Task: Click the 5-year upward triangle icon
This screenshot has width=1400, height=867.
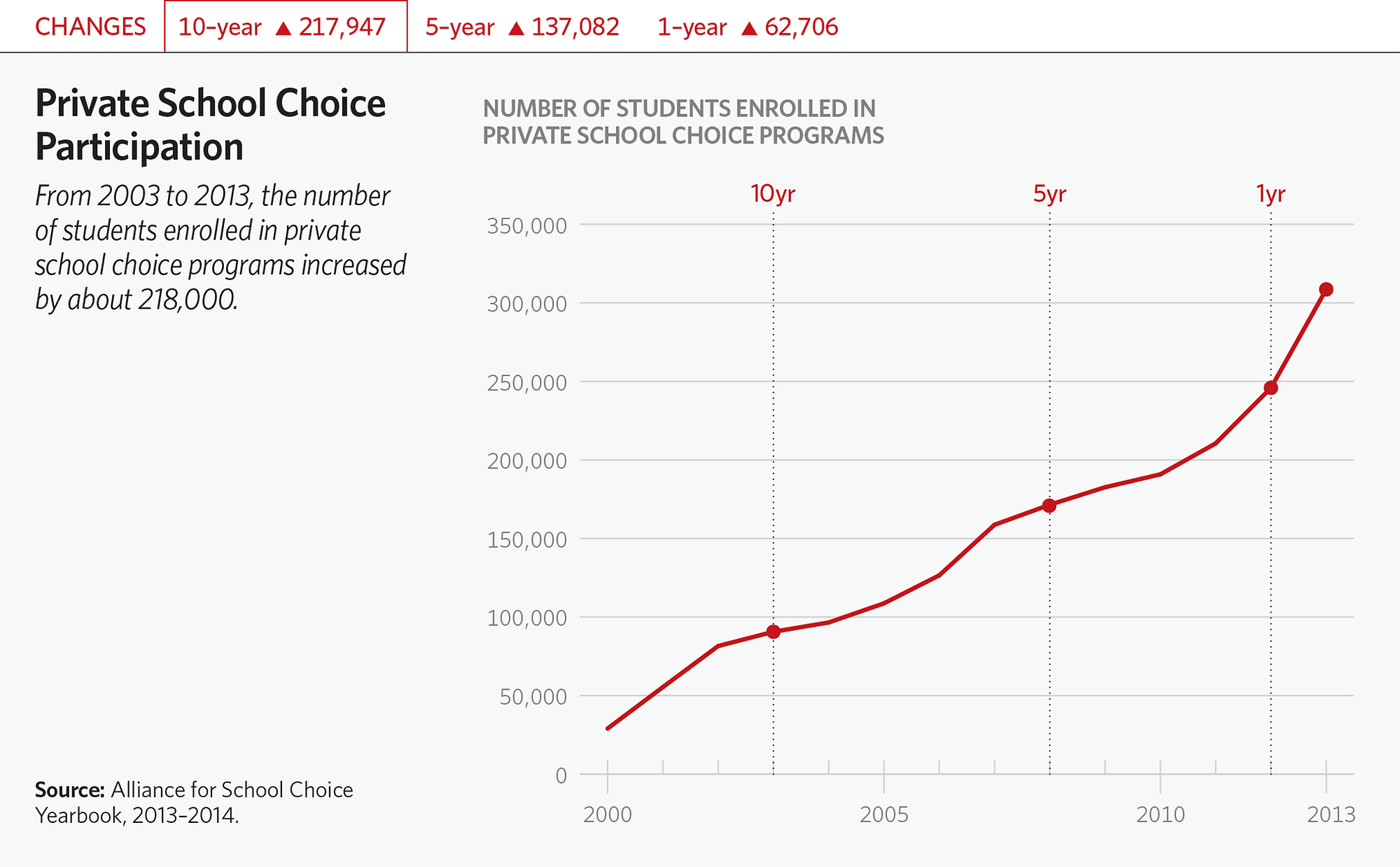Action: click(516, 28)
